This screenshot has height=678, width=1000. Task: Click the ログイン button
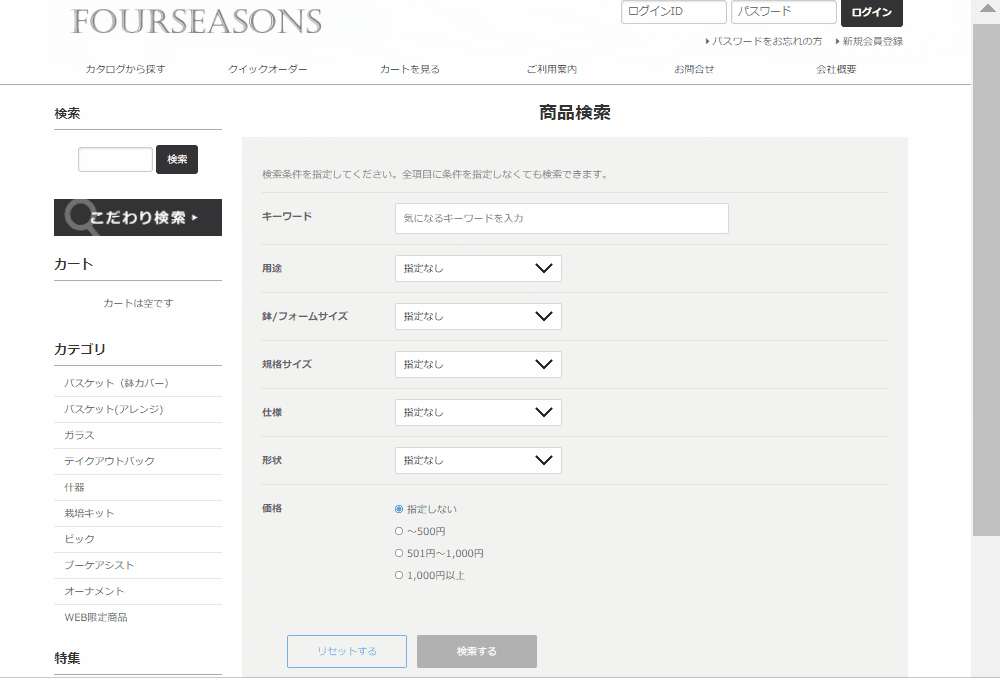click(871, 12)
